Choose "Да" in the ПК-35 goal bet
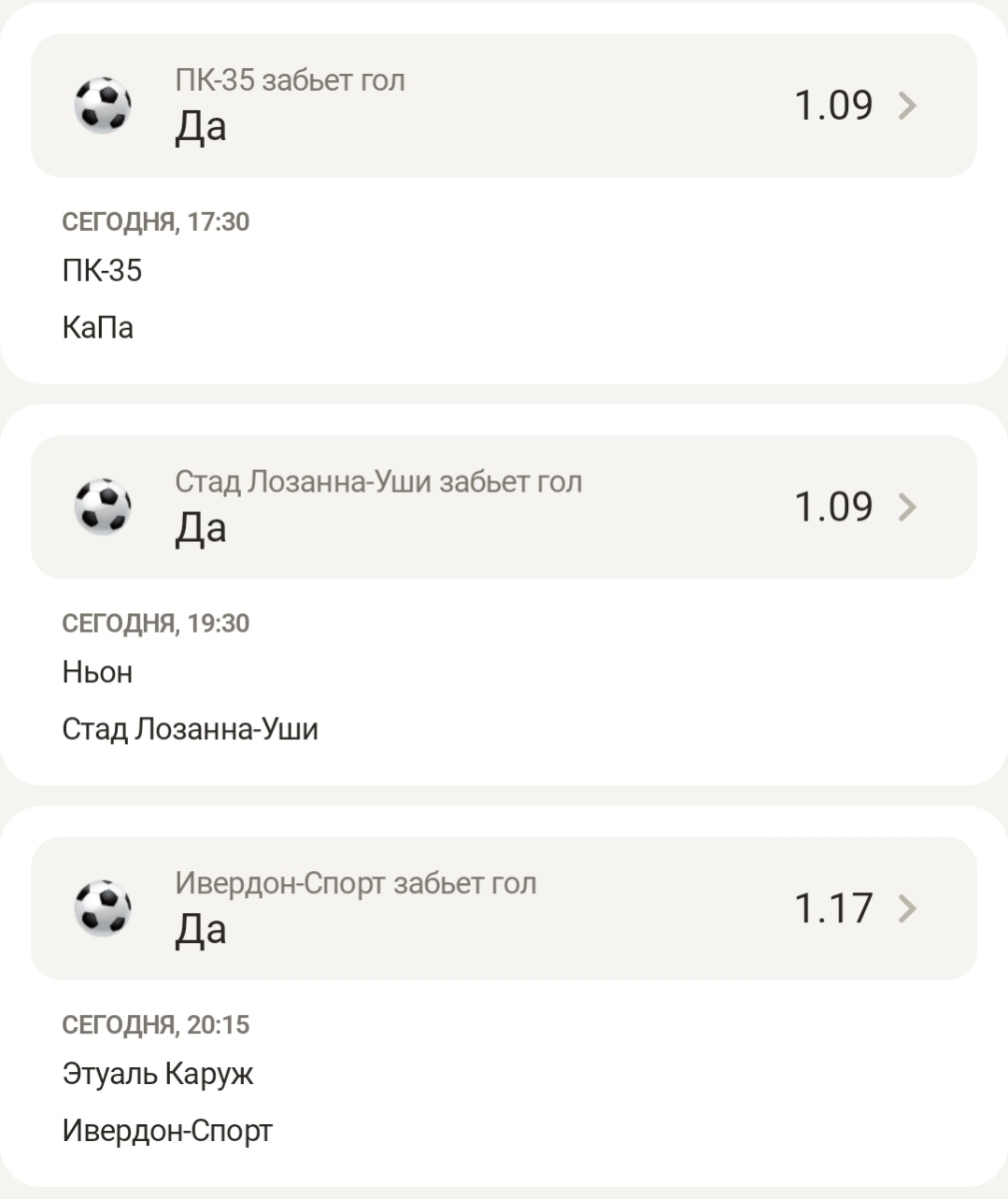Image resolution: width=1008 pixels, height=1199 pixels. pyautogui.click(x=201, y=126)
